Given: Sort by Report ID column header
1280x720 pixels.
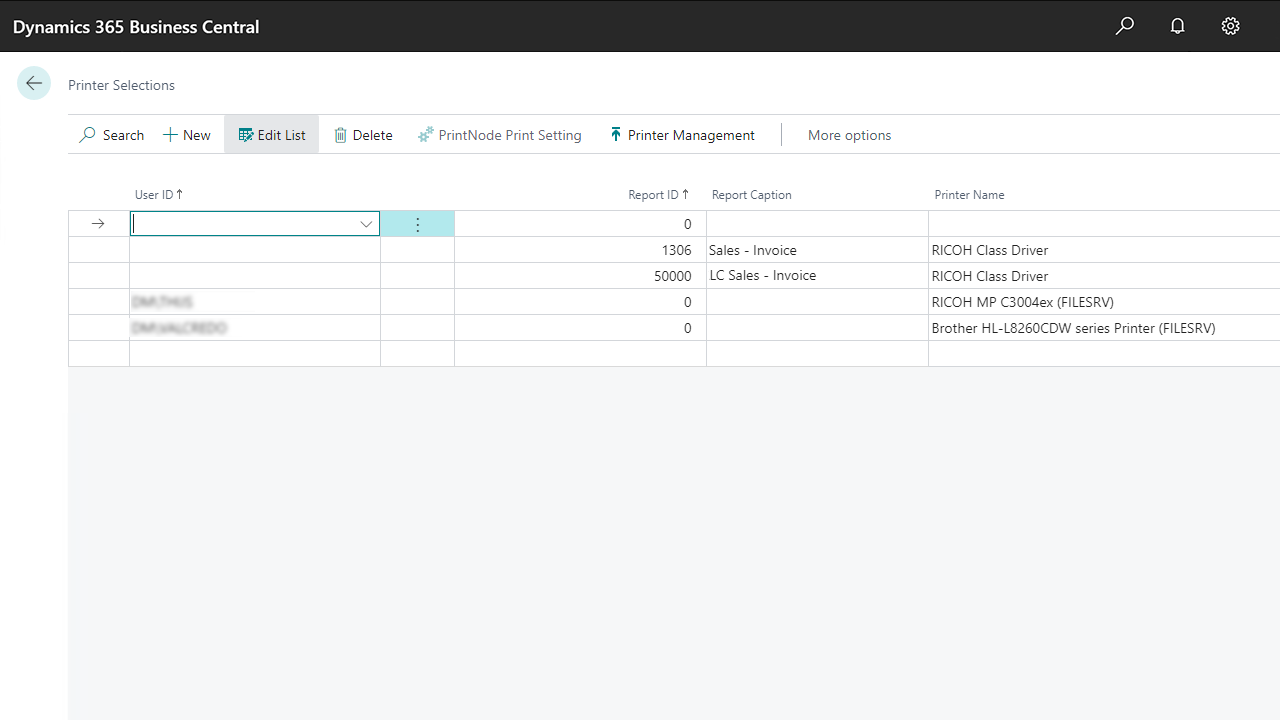Looking at the screenshot, I should click(x=659, y=195).
